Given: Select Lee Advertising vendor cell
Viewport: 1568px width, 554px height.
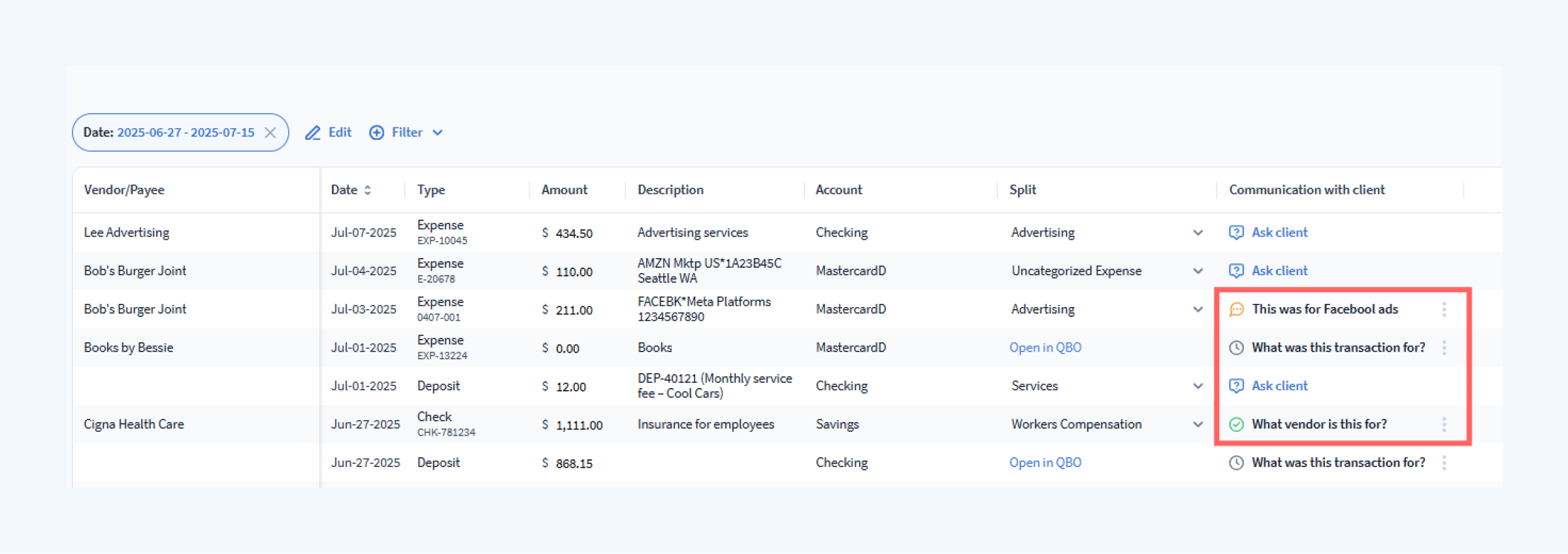Looking at the screenshot, I should 126,233.
